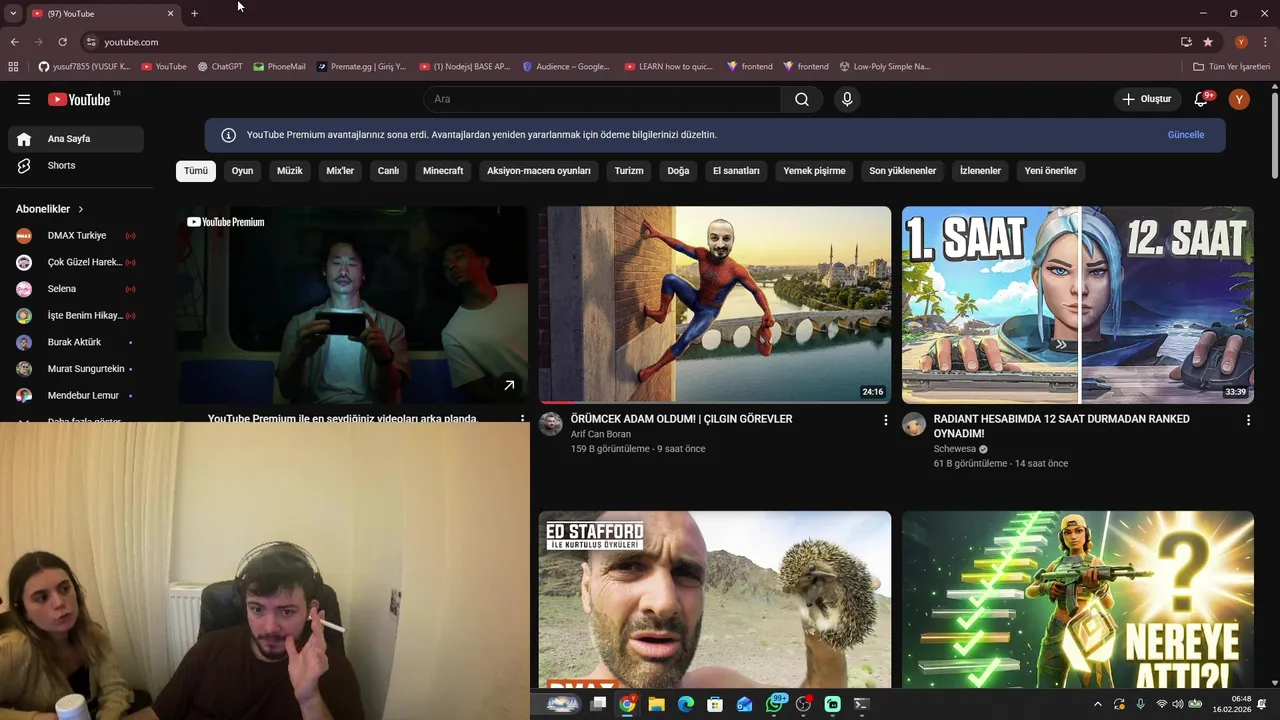The width and height of the screenshot is (1280, 720).
Task: Open Shorts from the sidebar
Action: click(x=76, y=166)
